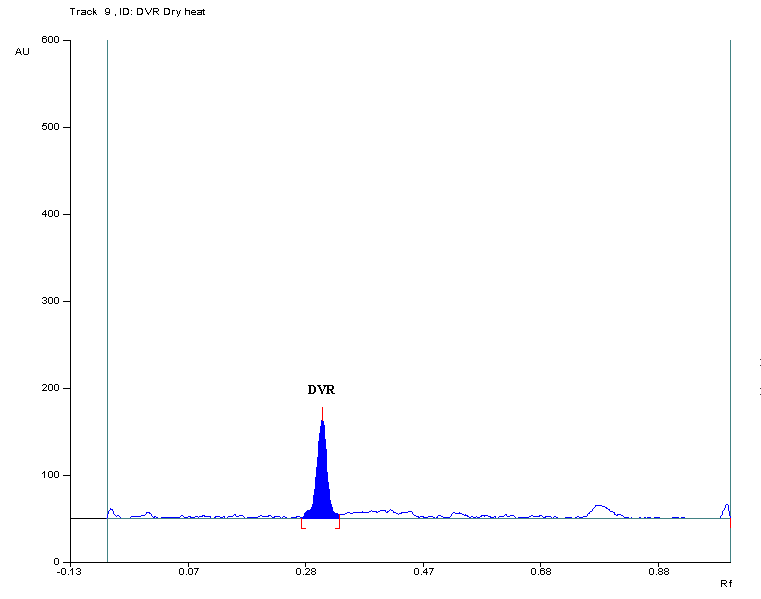
Task: Click the DVR peak label
Action: pos(321,390)
